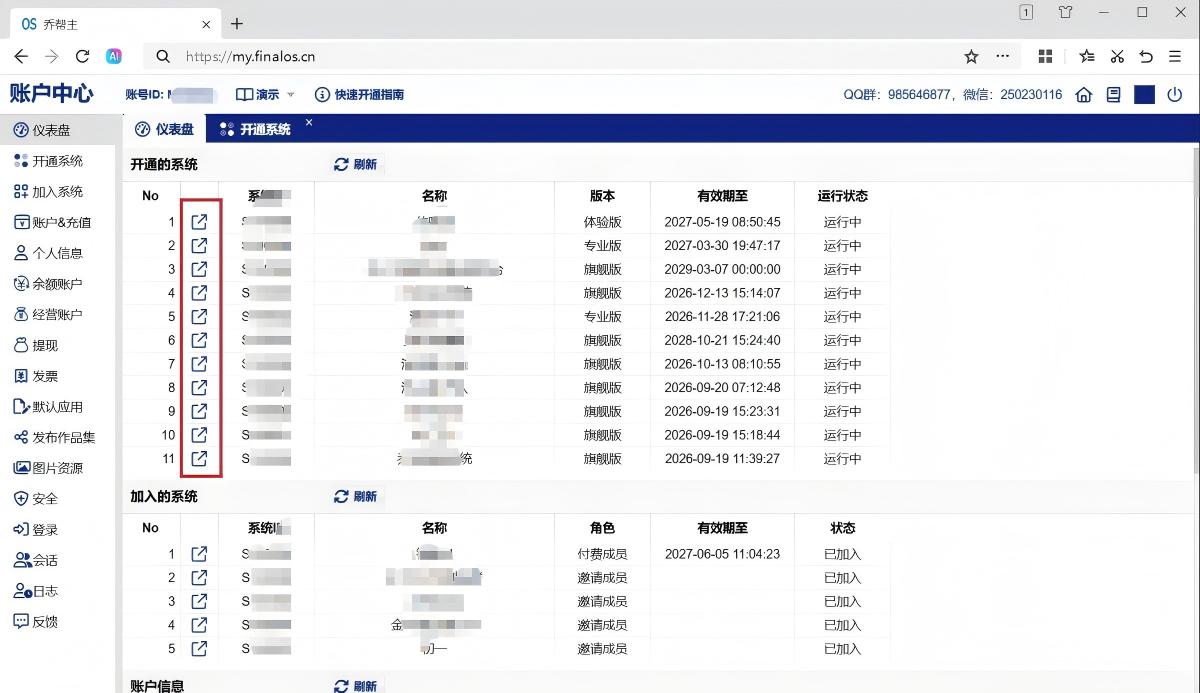The width and height of the screenshot is (1200, 693).
Task: Click the browser scissors screenshot icon
Action: click(x=1117, y=57)
